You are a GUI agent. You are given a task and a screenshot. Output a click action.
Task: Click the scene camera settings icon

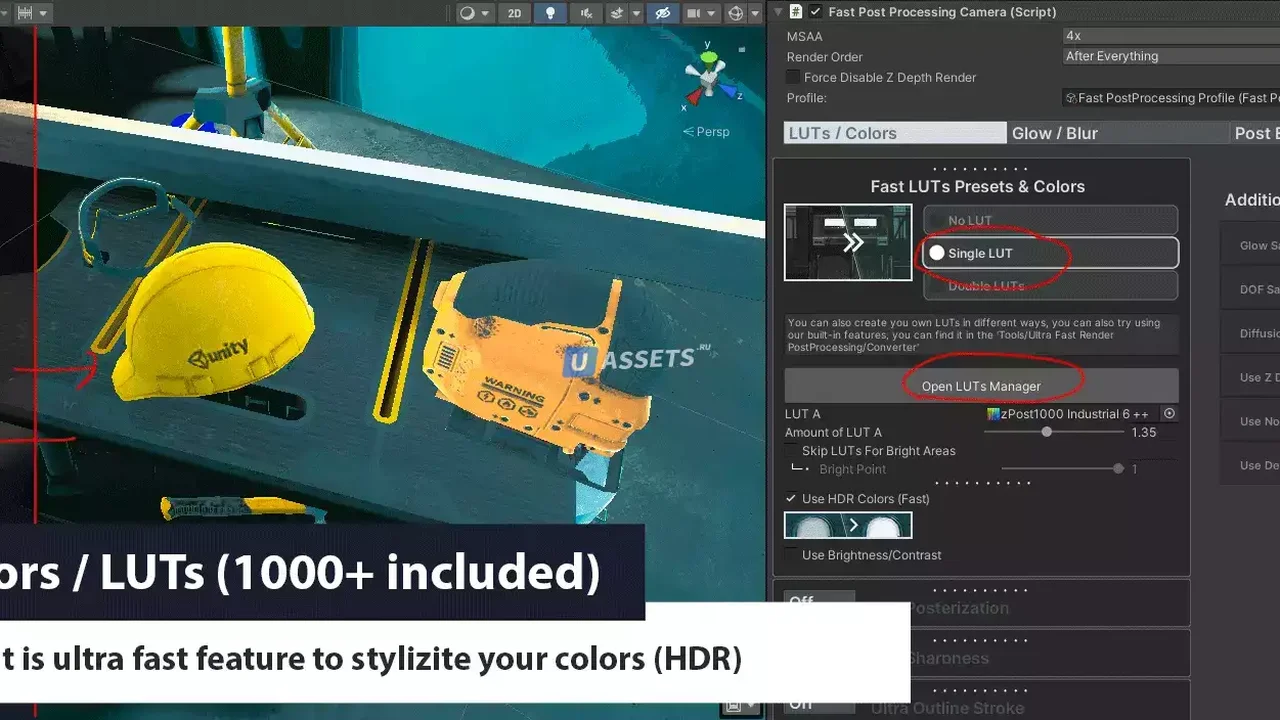pos(693,13)
